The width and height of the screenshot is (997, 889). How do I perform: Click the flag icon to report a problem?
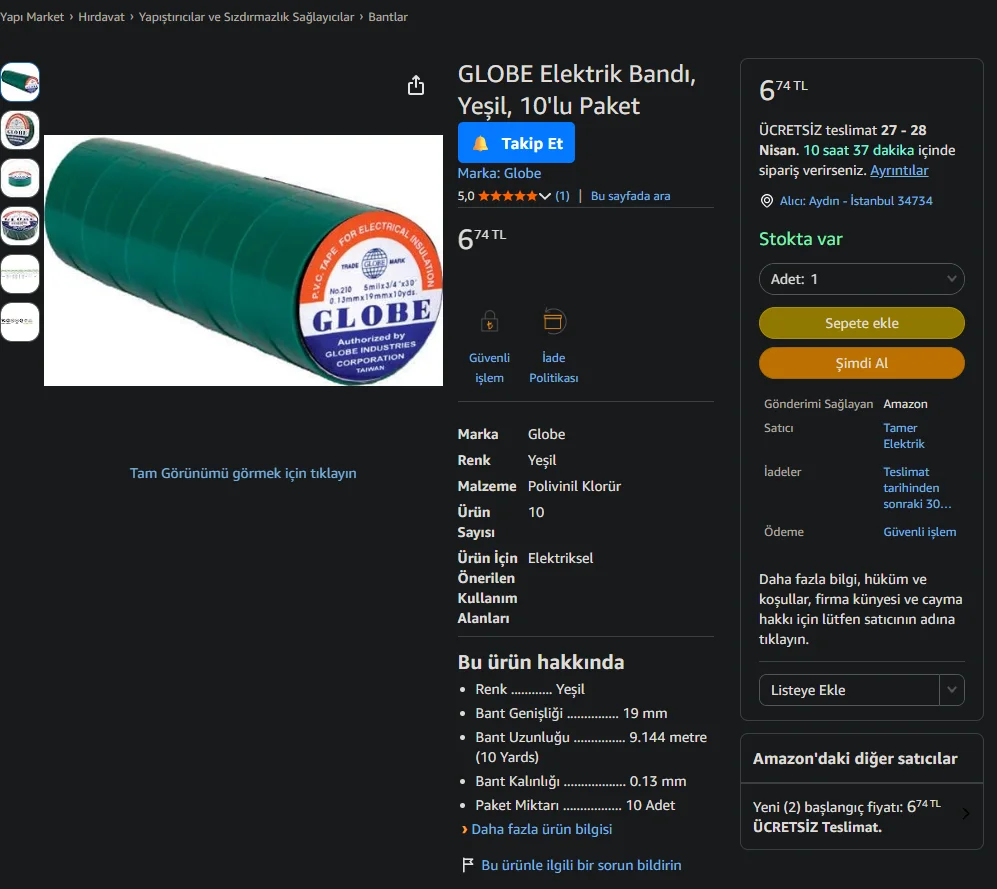point(467,865)
